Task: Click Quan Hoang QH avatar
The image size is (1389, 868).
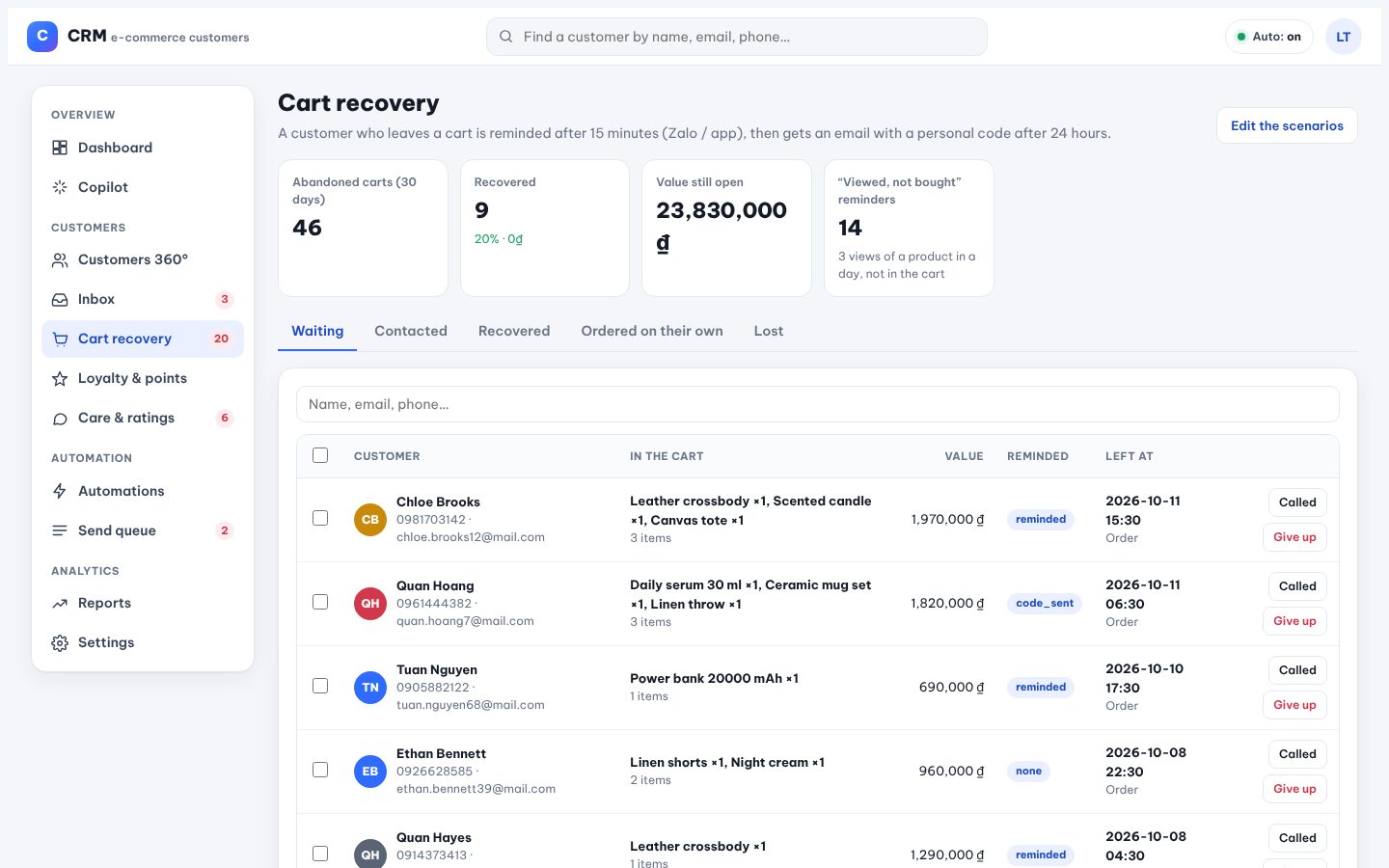Action: coord(370,603)
